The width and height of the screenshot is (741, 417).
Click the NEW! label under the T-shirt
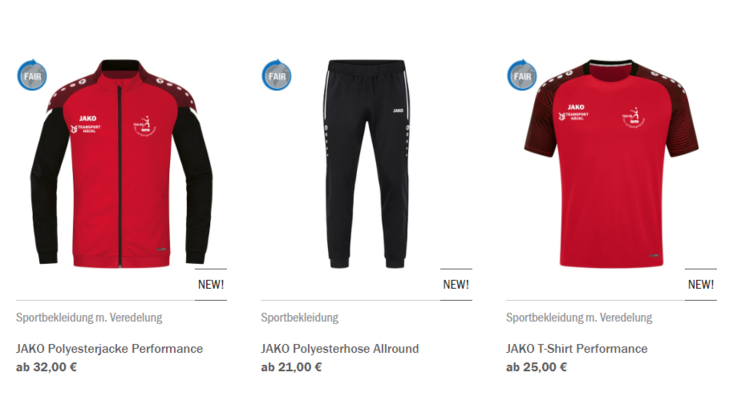701,285
